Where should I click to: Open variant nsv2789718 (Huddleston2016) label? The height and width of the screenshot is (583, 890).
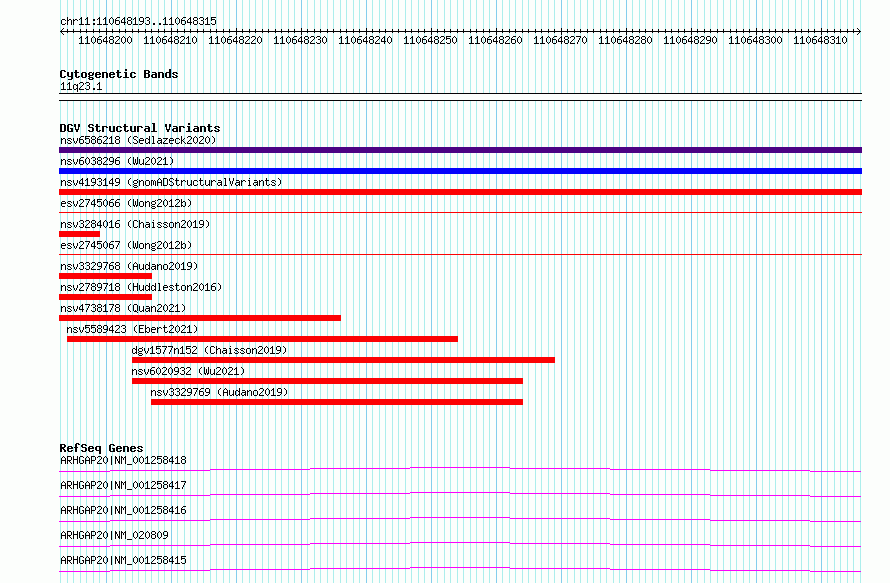141,287
